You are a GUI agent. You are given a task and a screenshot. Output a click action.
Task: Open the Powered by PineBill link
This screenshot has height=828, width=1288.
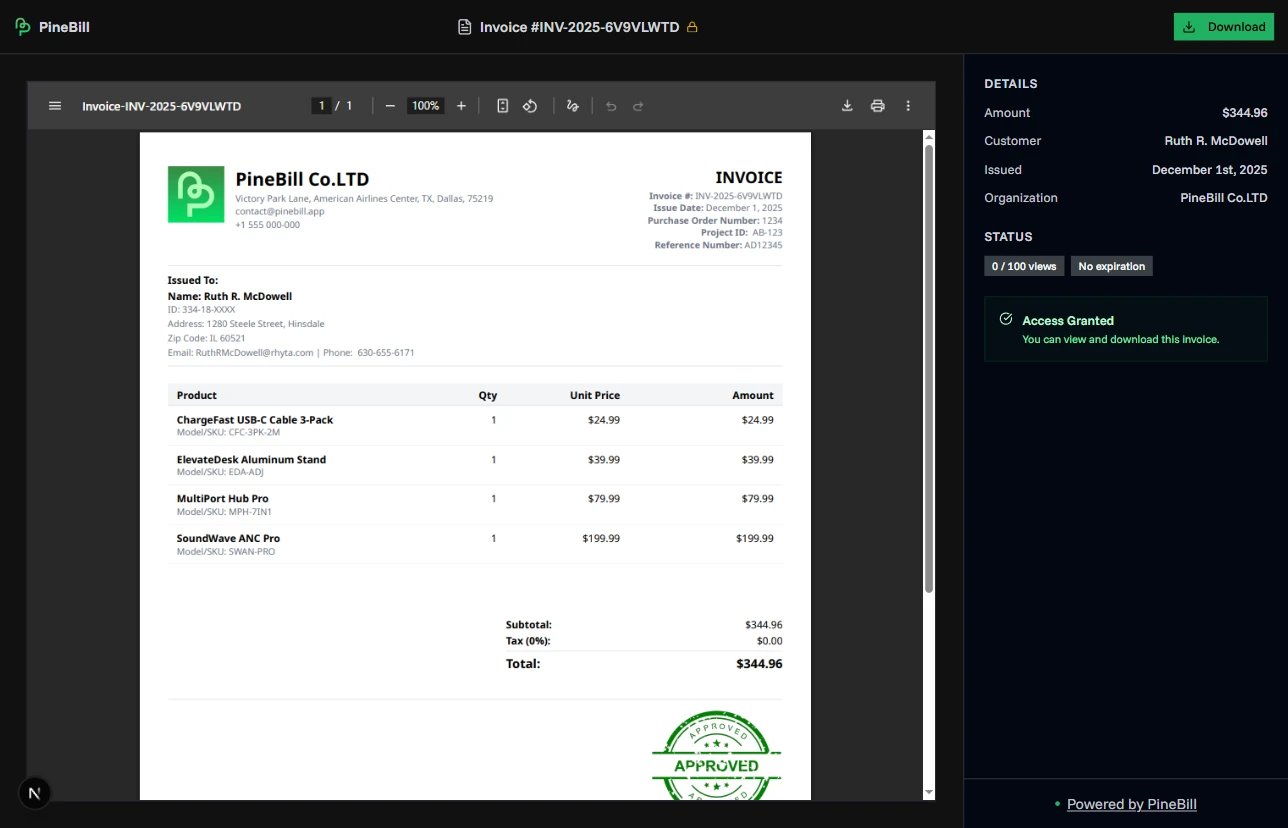tap(1131, 803)
